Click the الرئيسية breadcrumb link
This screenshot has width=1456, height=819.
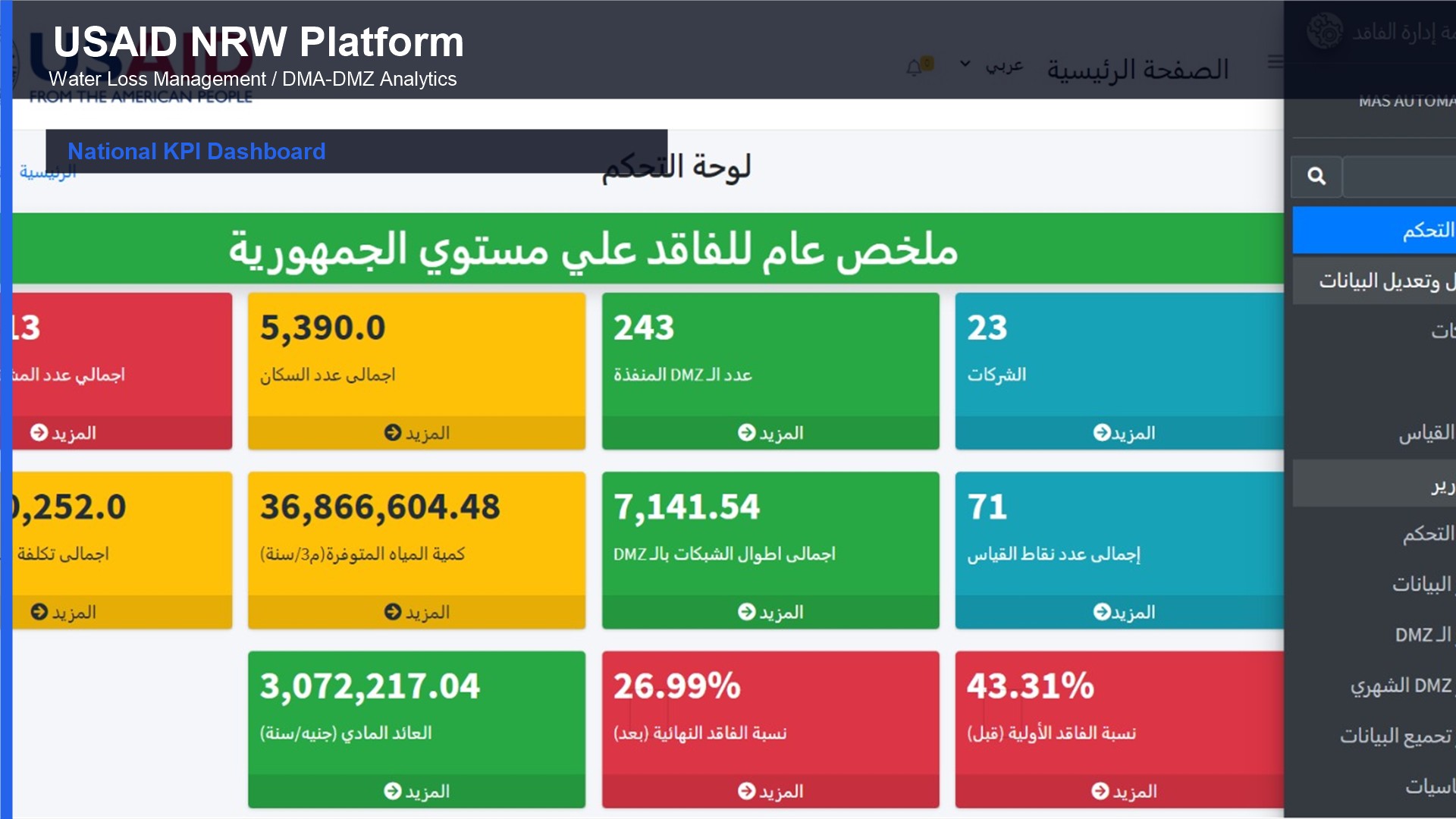[x=48, y=173]
